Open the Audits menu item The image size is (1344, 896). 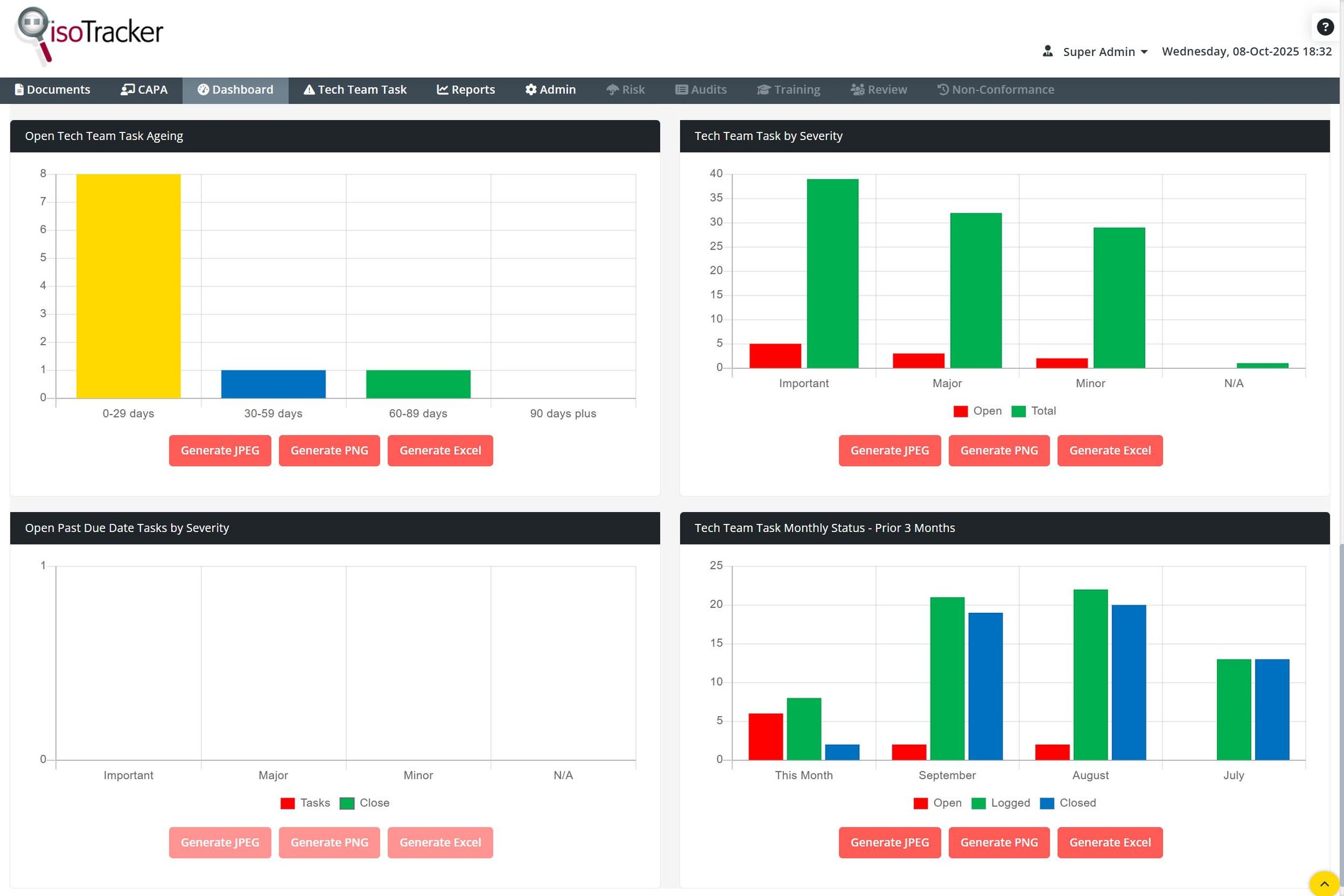701,90
